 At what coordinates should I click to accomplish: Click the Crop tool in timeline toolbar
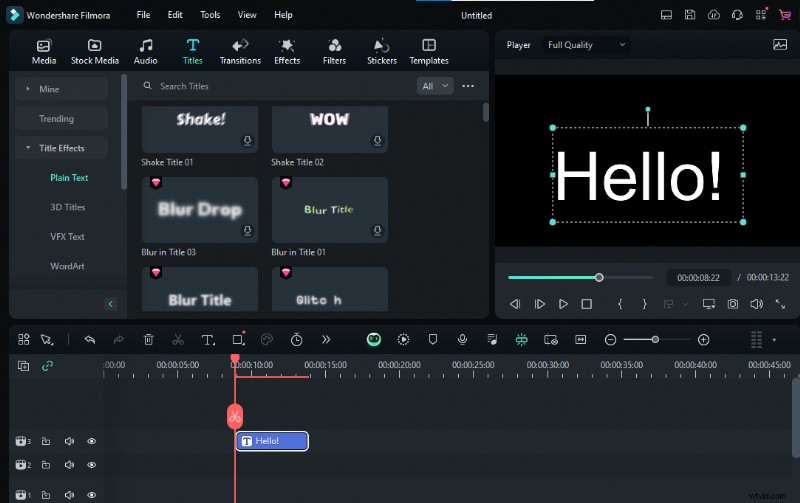(238, 340)
